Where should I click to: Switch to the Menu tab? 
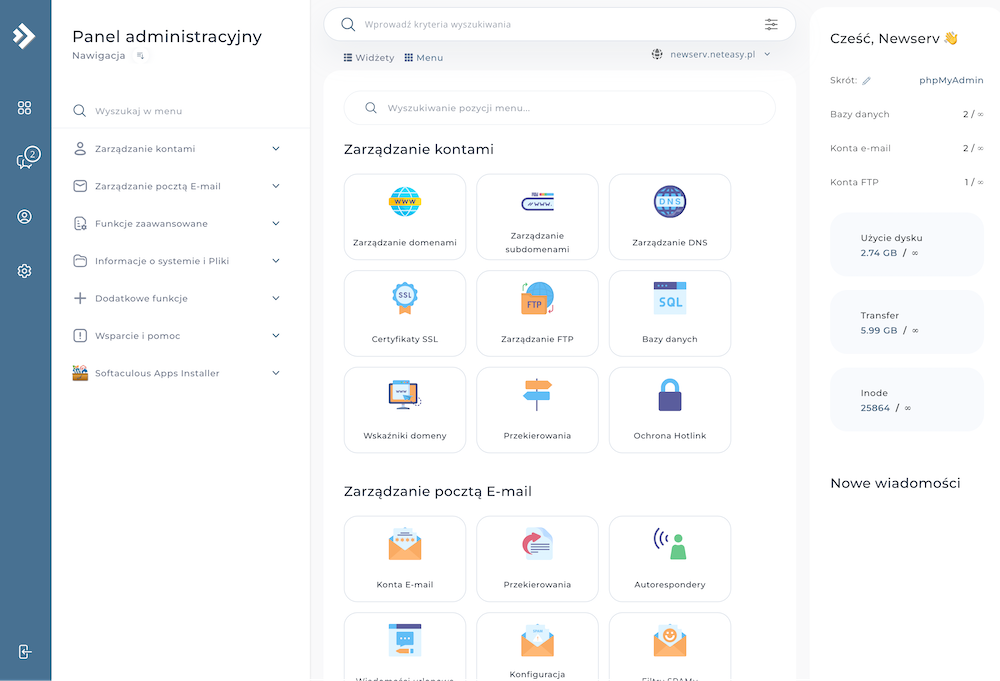(x=423, y=57)
